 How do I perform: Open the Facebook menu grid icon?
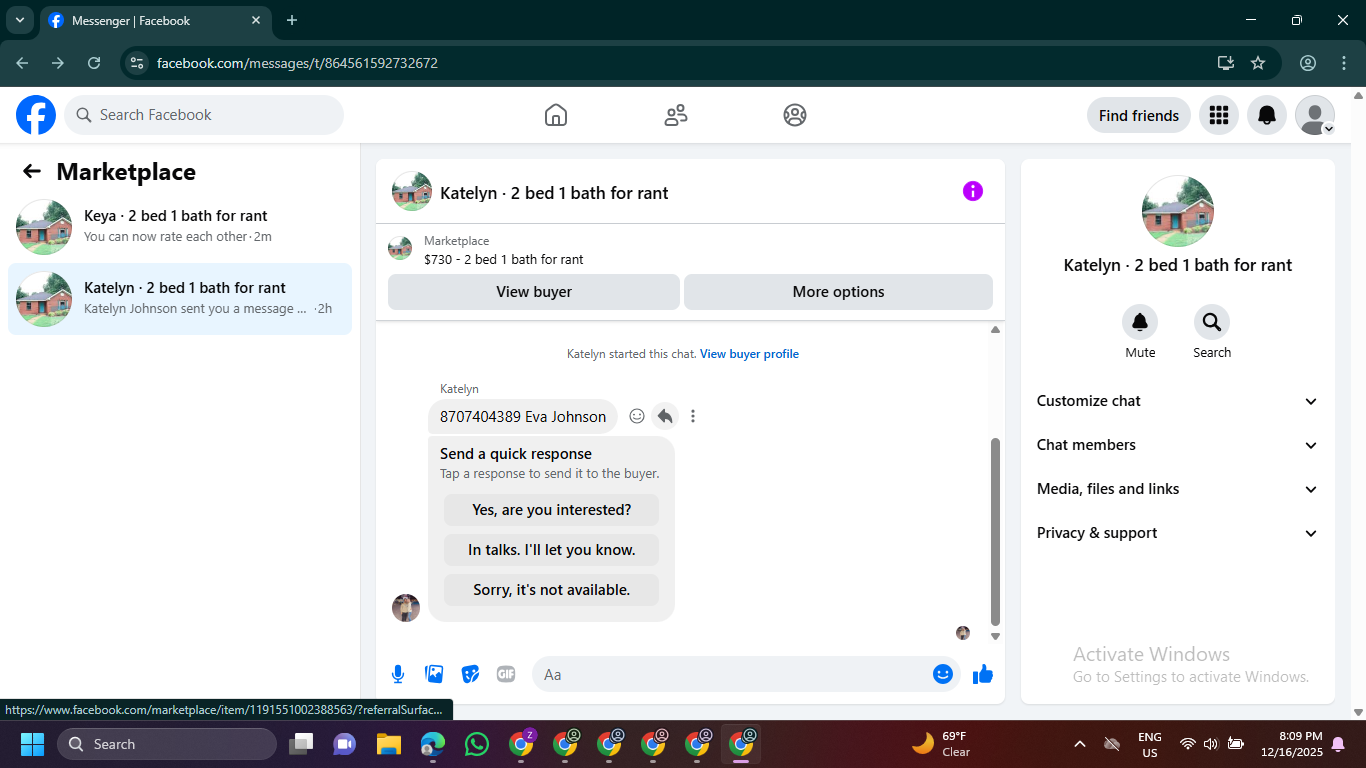point(1219,115)
